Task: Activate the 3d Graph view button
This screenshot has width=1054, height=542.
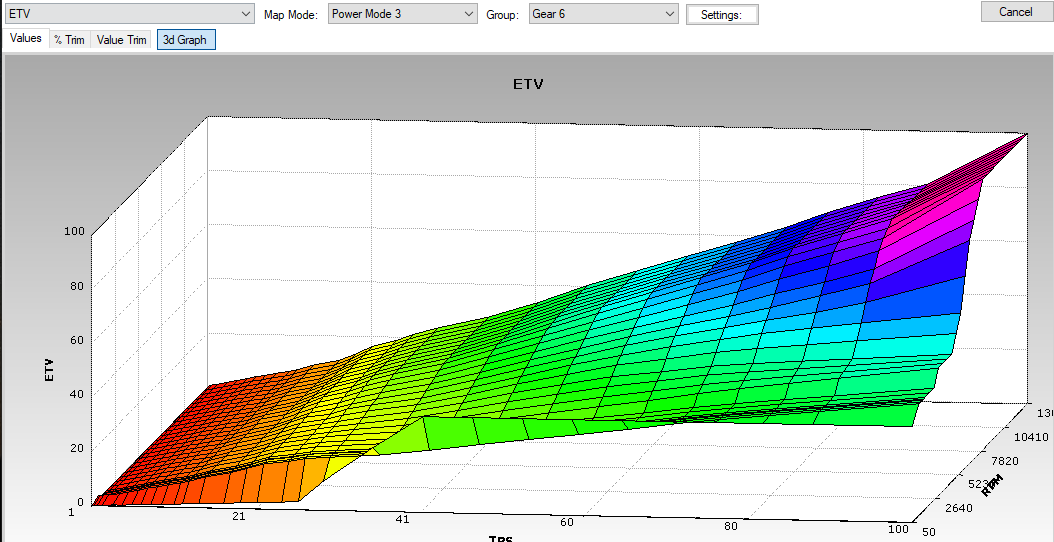Action: click(x=185, y=40)
